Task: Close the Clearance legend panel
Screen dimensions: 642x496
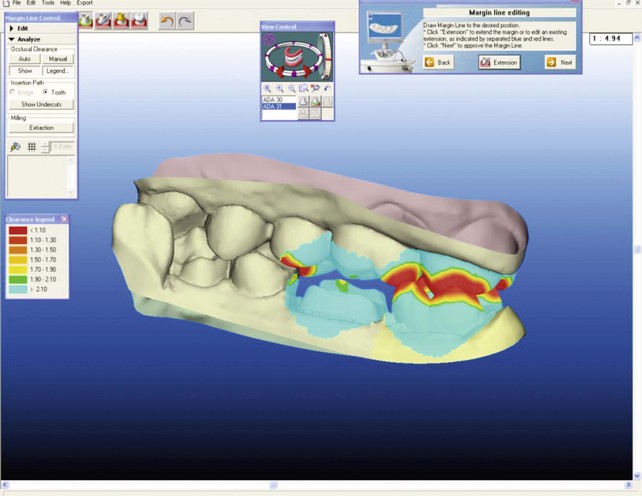Action: tap(65, 219)
